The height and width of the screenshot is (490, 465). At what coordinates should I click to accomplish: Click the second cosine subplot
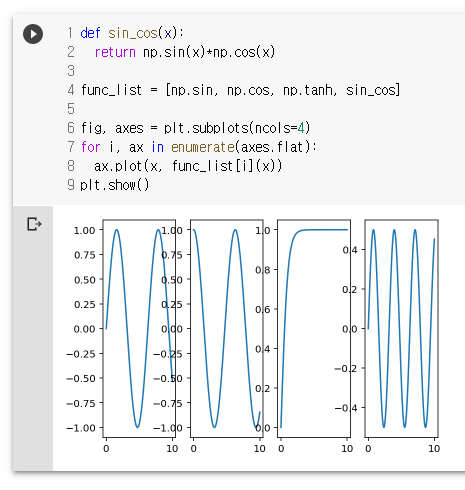click(227, 328)
